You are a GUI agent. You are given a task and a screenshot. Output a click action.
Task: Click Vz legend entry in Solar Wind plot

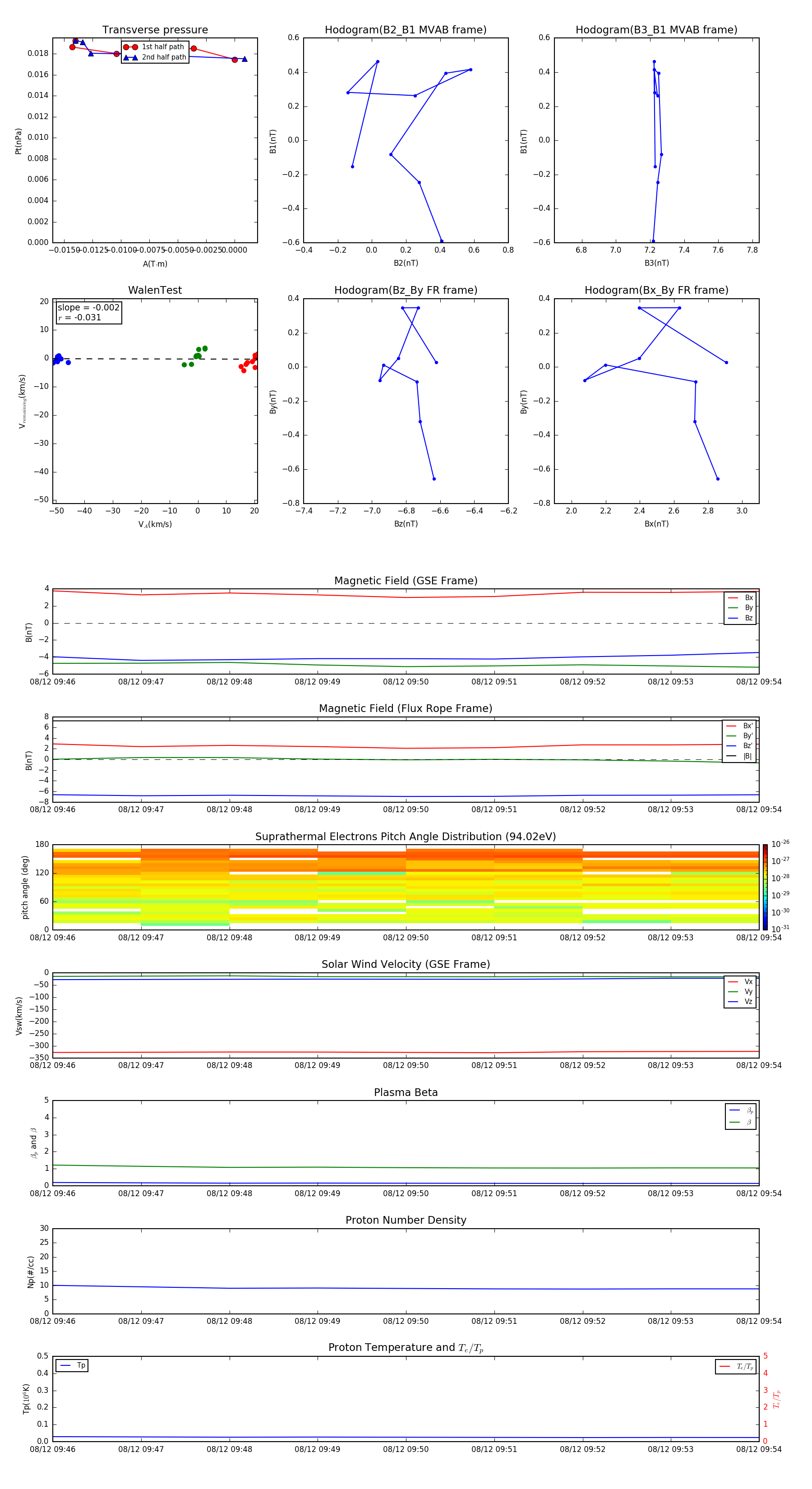(740, 1002)
